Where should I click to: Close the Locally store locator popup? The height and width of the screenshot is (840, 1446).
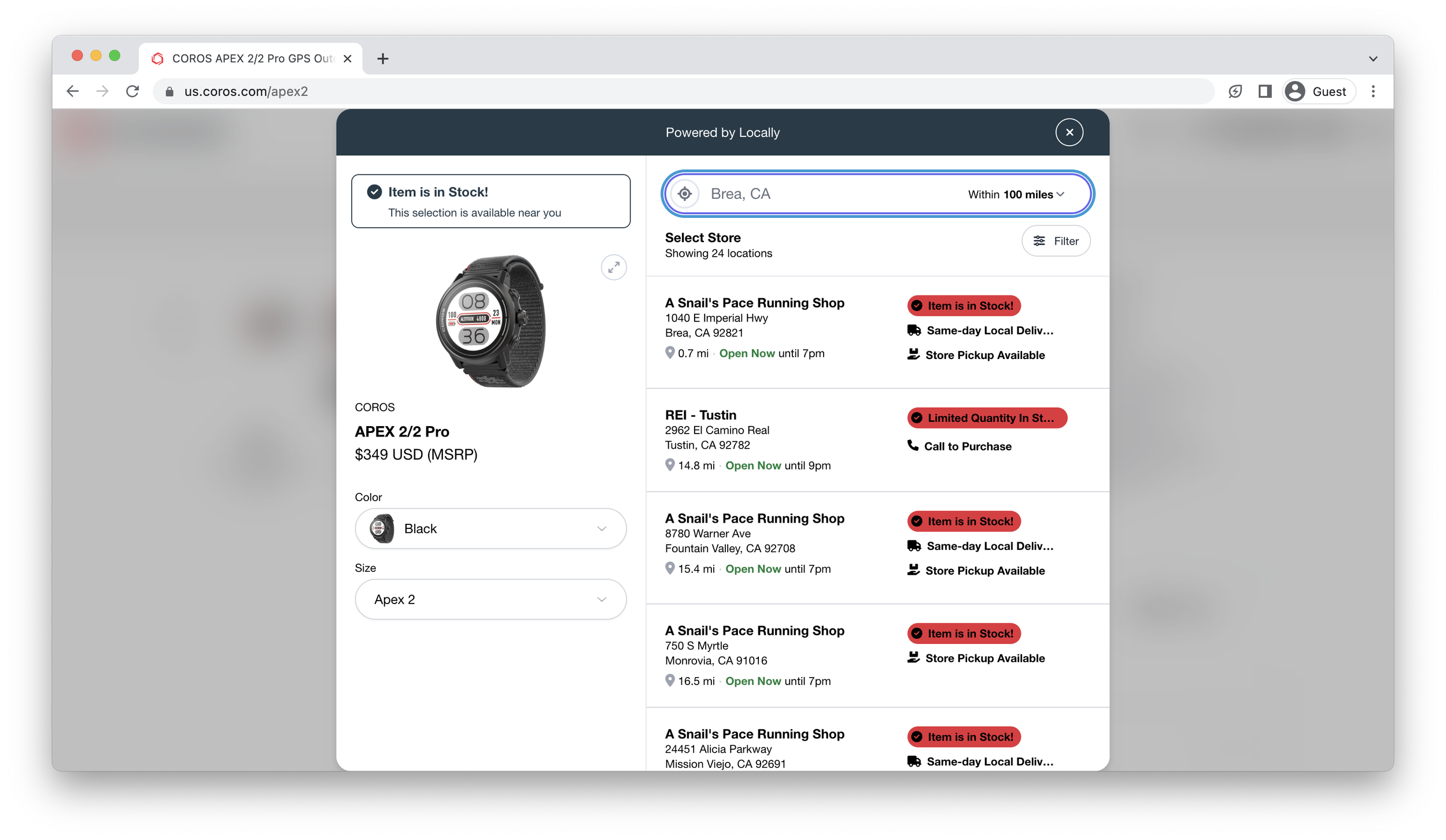pyautogui.click(x=1069, y=132)
